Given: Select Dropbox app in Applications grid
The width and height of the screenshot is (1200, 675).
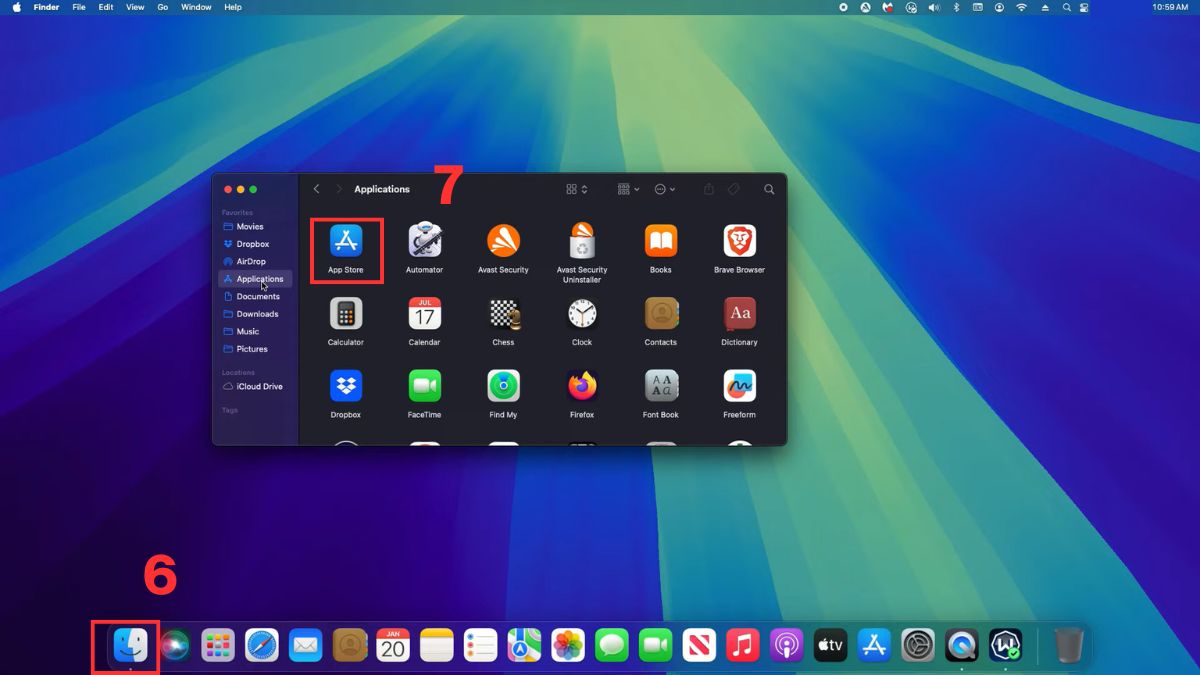Looking at the screenshot, I should coord(346,386).
